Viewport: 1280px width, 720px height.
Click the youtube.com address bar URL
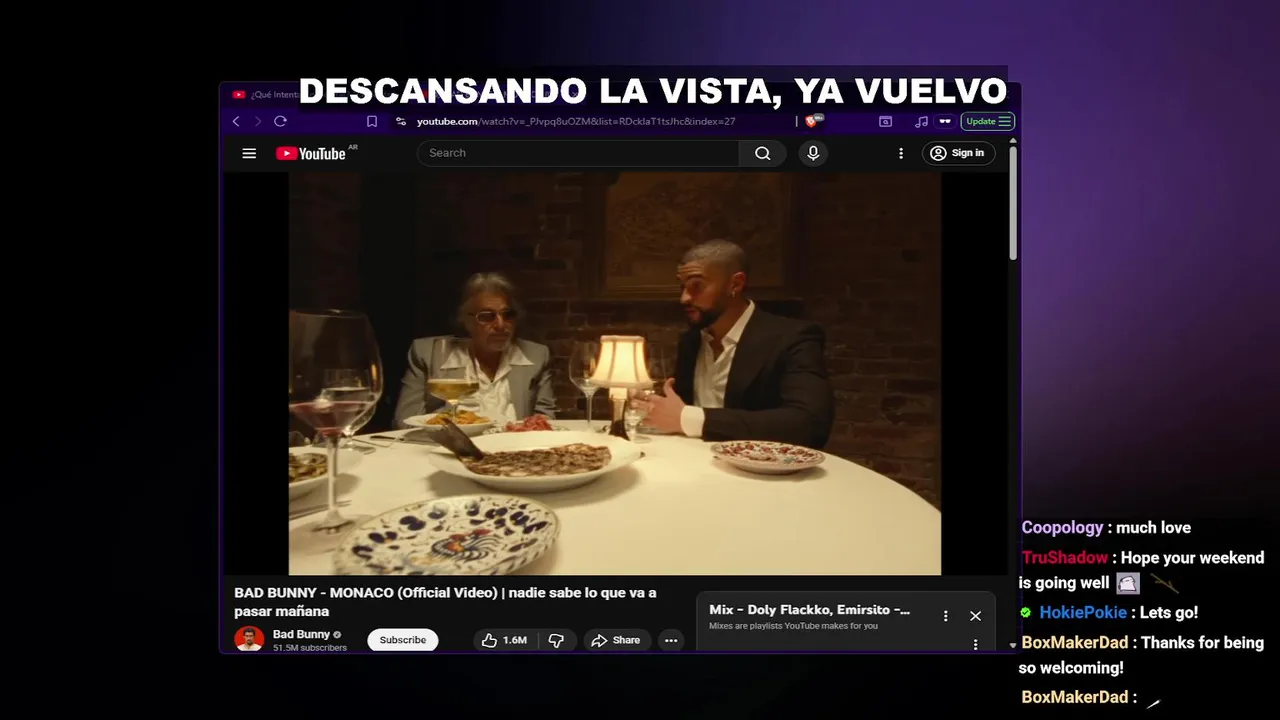click(x=576, y=121)
